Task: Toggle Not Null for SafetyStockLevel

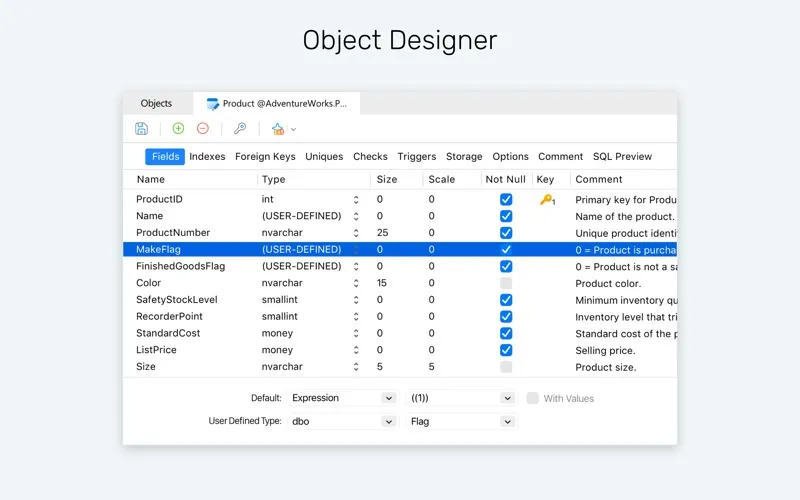Action: (x=506, y=300)
